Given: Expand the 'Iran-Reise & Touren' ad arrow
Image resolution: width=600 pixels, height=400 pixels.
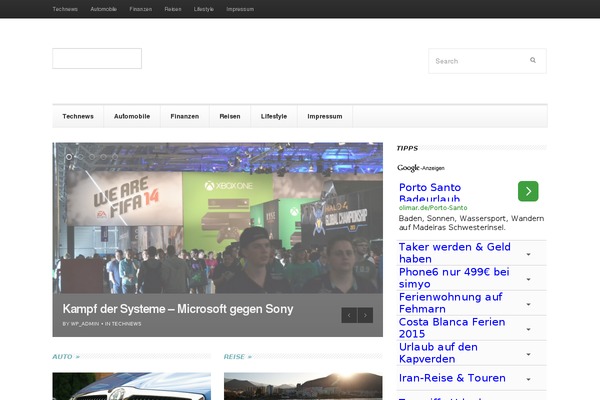Looking at the screenshot, I should coord(528,379).
